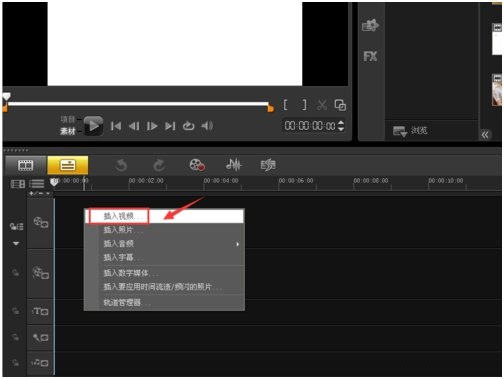Select the timeline playhead marker

54,182
